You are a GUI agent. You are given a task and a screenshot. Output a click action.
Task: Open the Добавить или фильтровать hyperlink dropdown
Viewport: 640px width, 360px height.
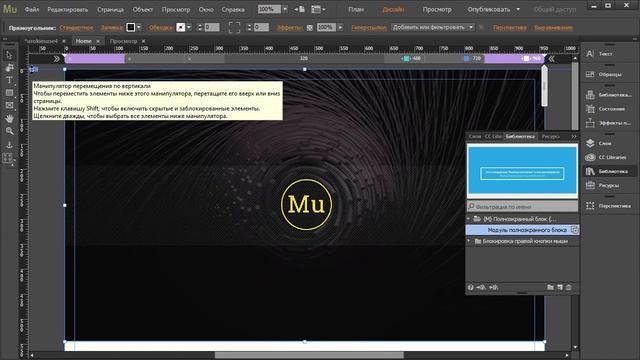433,27
